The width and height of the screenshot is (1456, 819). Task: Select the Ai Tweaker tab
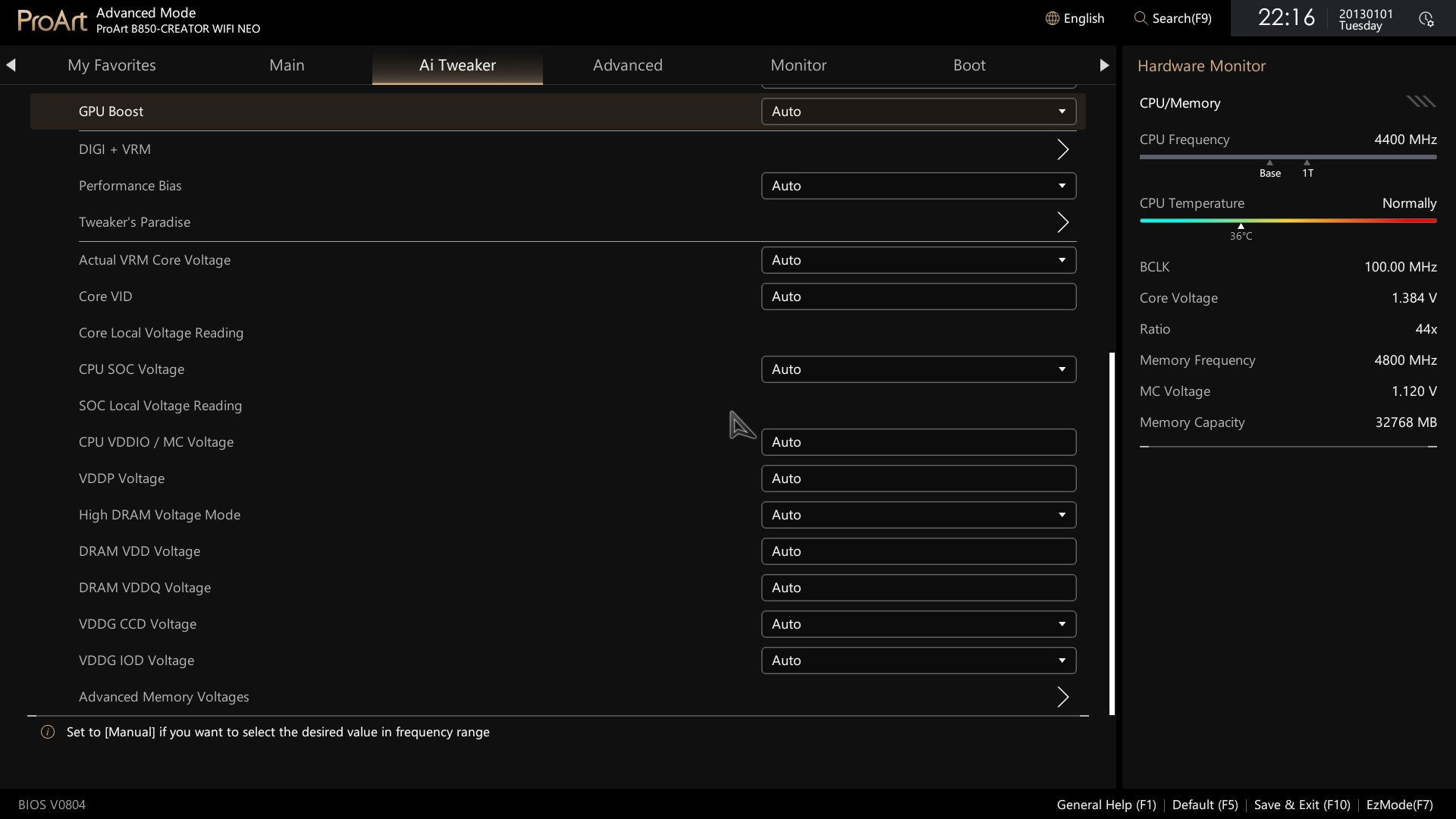pyautogui.click(x=457, y=65)
